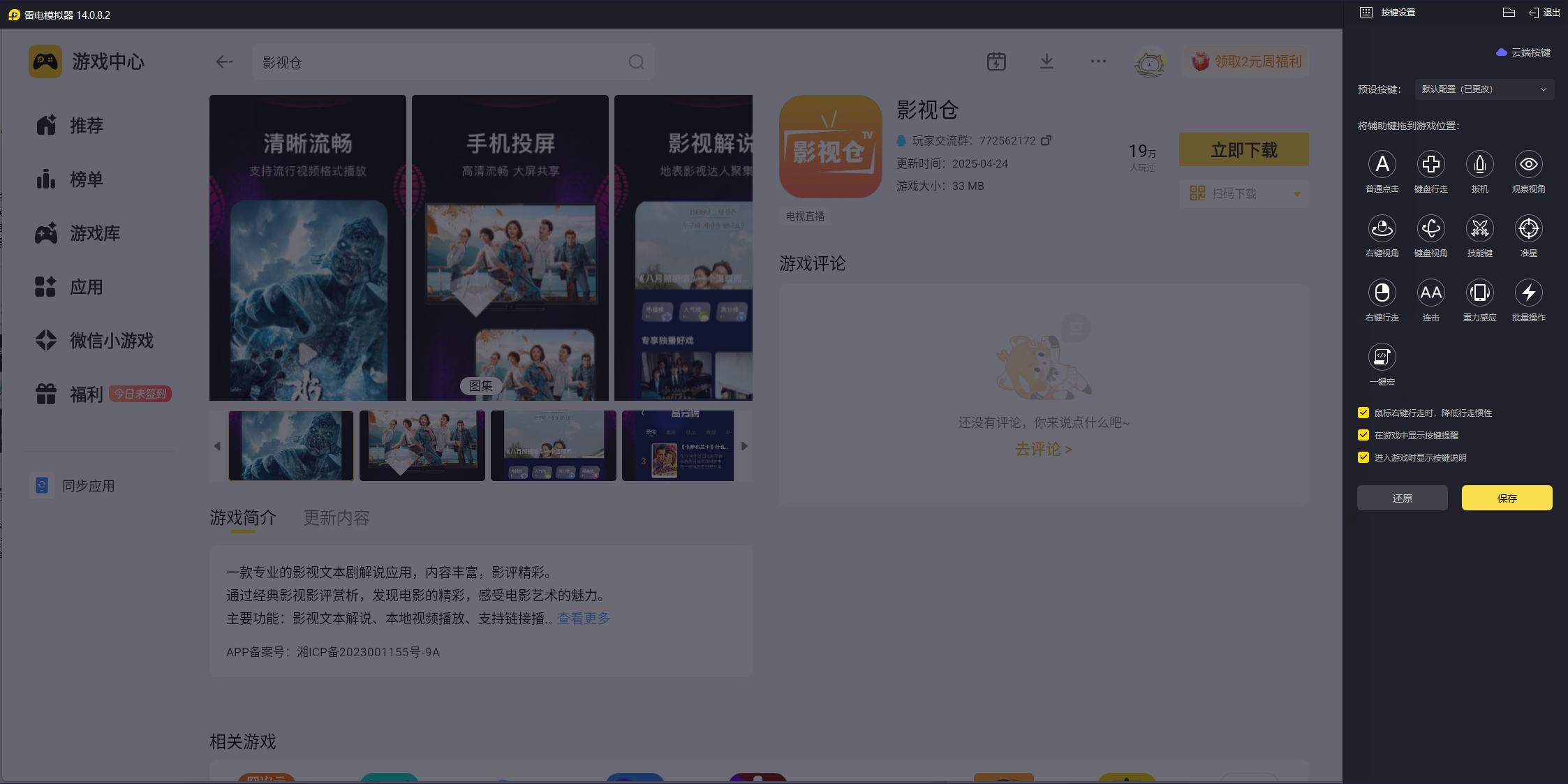Click the 今日未签到 sign-in badge
The image size is (1568, 784).
[x=140, y=394]
